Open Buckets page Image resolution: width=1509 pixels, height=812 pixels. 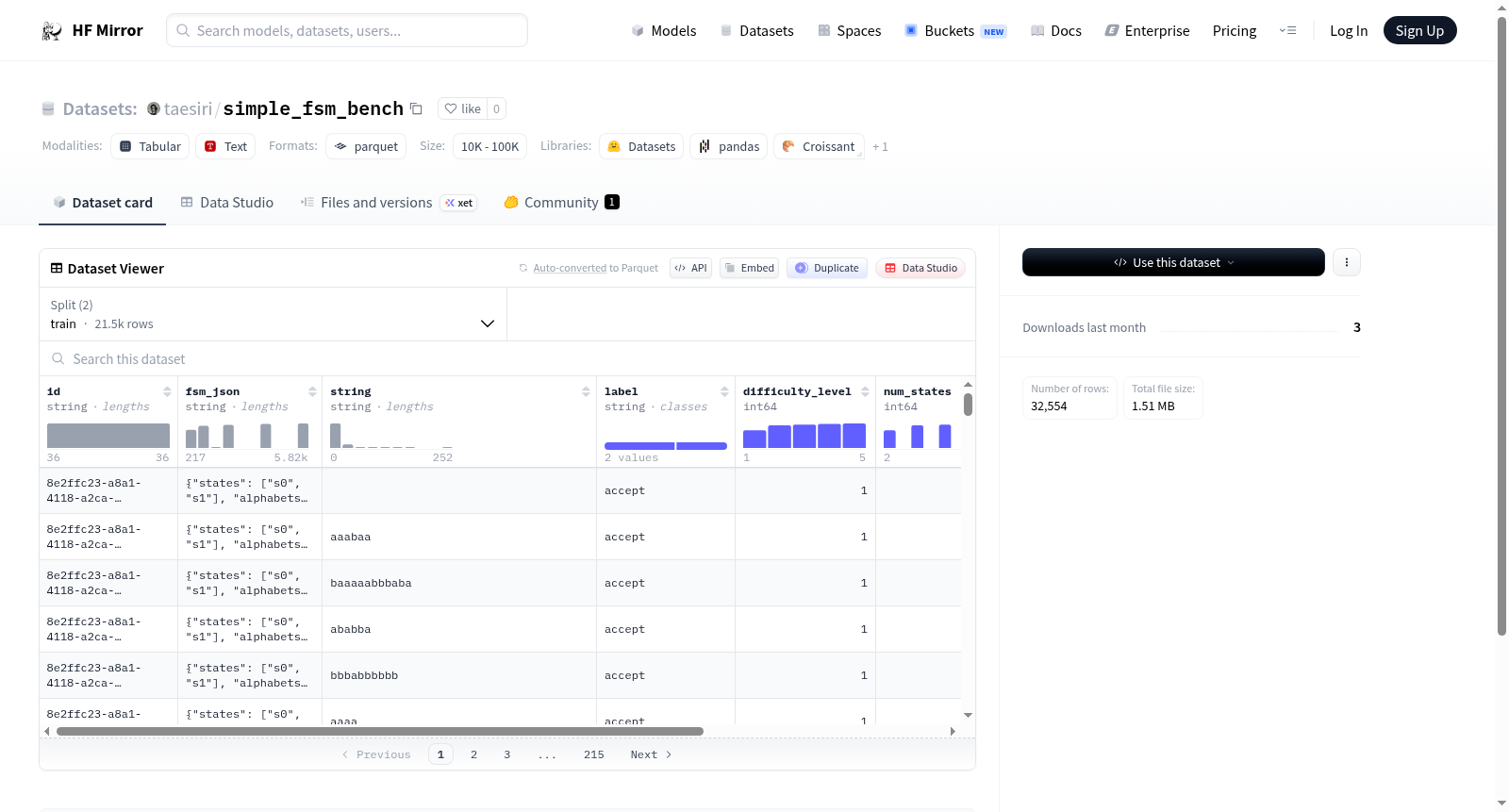point(955,30)
